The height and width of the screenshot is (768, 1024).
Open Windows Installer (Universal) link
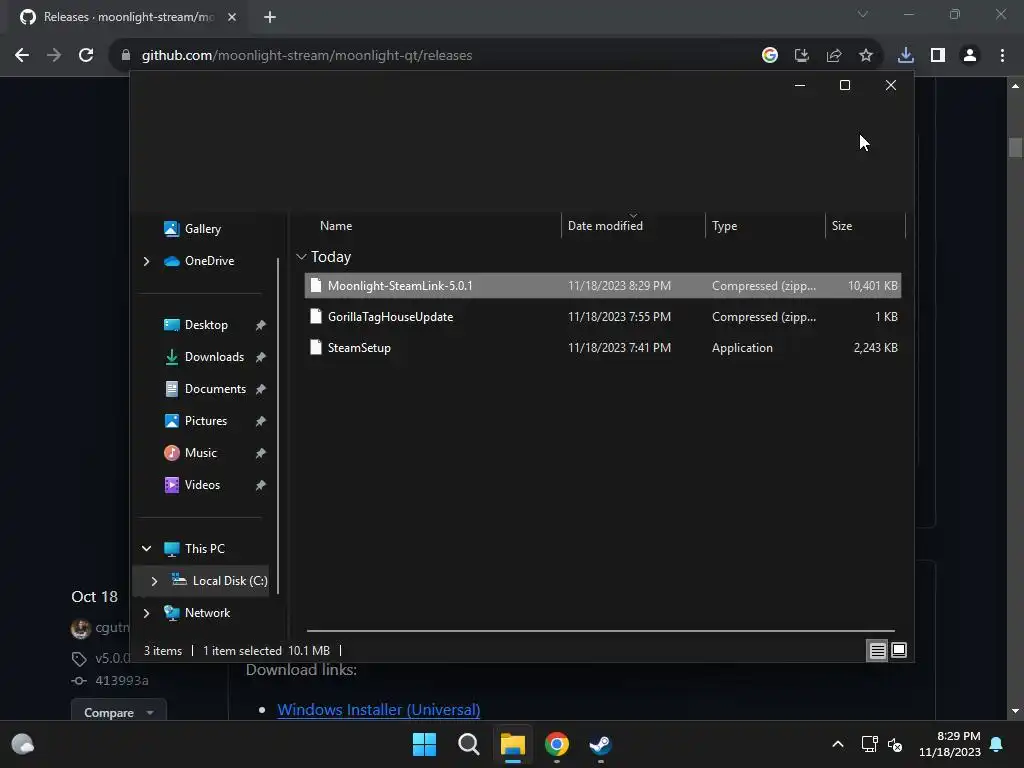pyautogui.click(x=379, y=709)
